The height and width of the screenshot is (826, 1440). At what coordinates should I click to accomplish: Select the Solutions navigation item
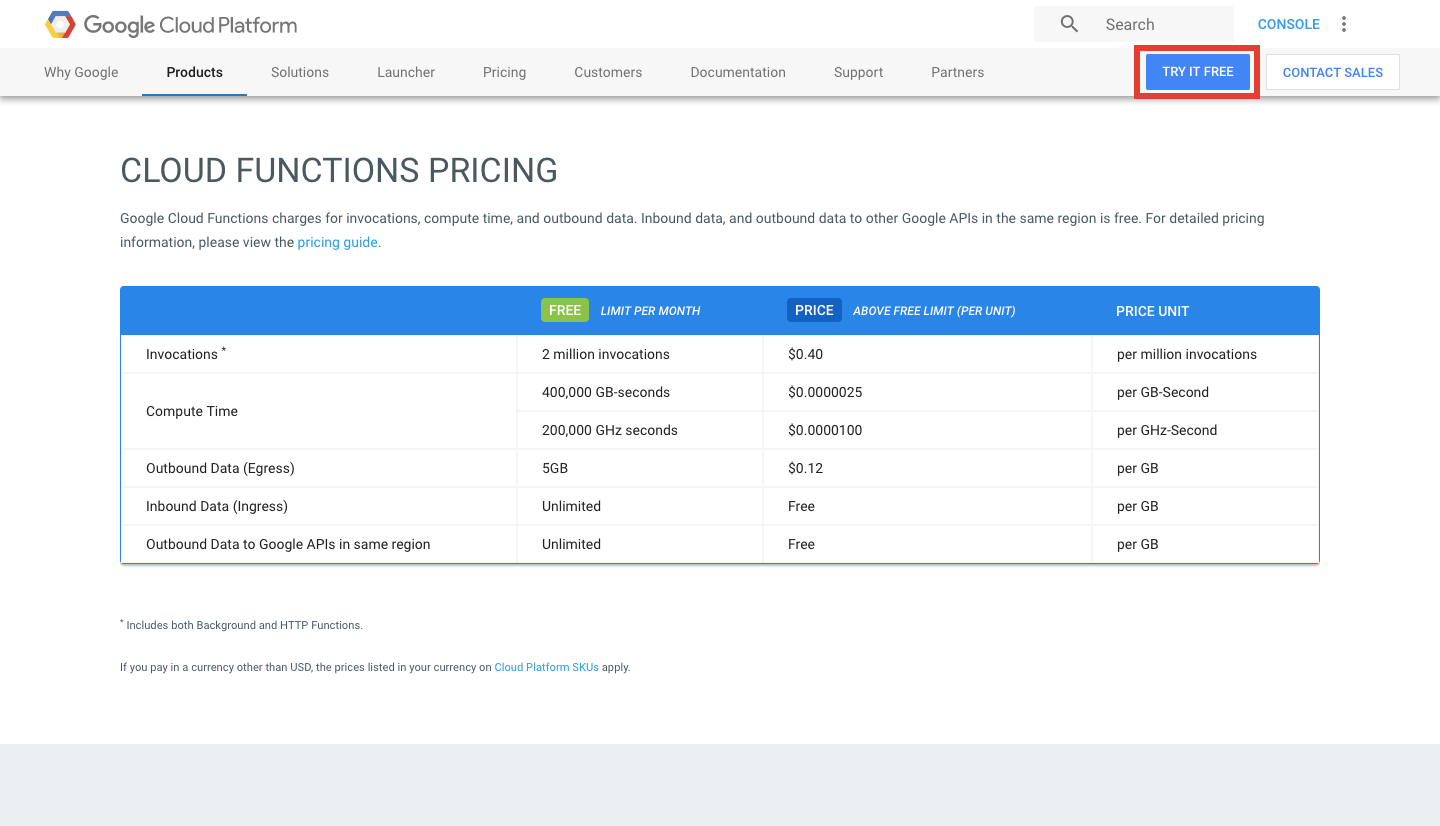(299, 71)
